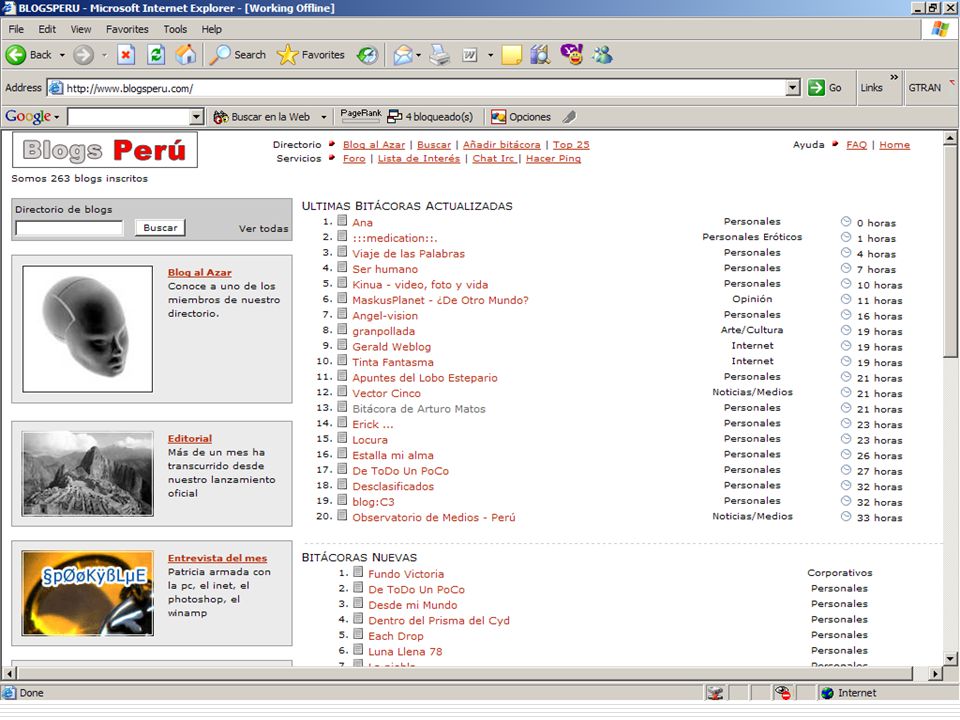Click the History icon after Favorites
Viewport: 960px width, 720px height.
(x=367, y=55)
